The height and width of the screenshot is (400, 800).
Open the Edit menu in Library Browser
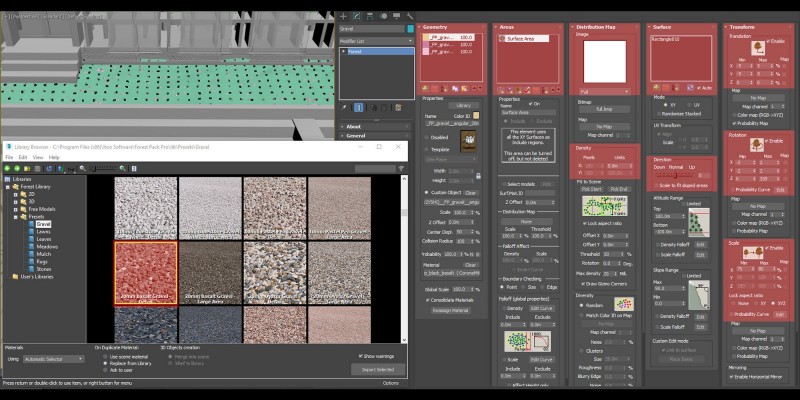24,157
